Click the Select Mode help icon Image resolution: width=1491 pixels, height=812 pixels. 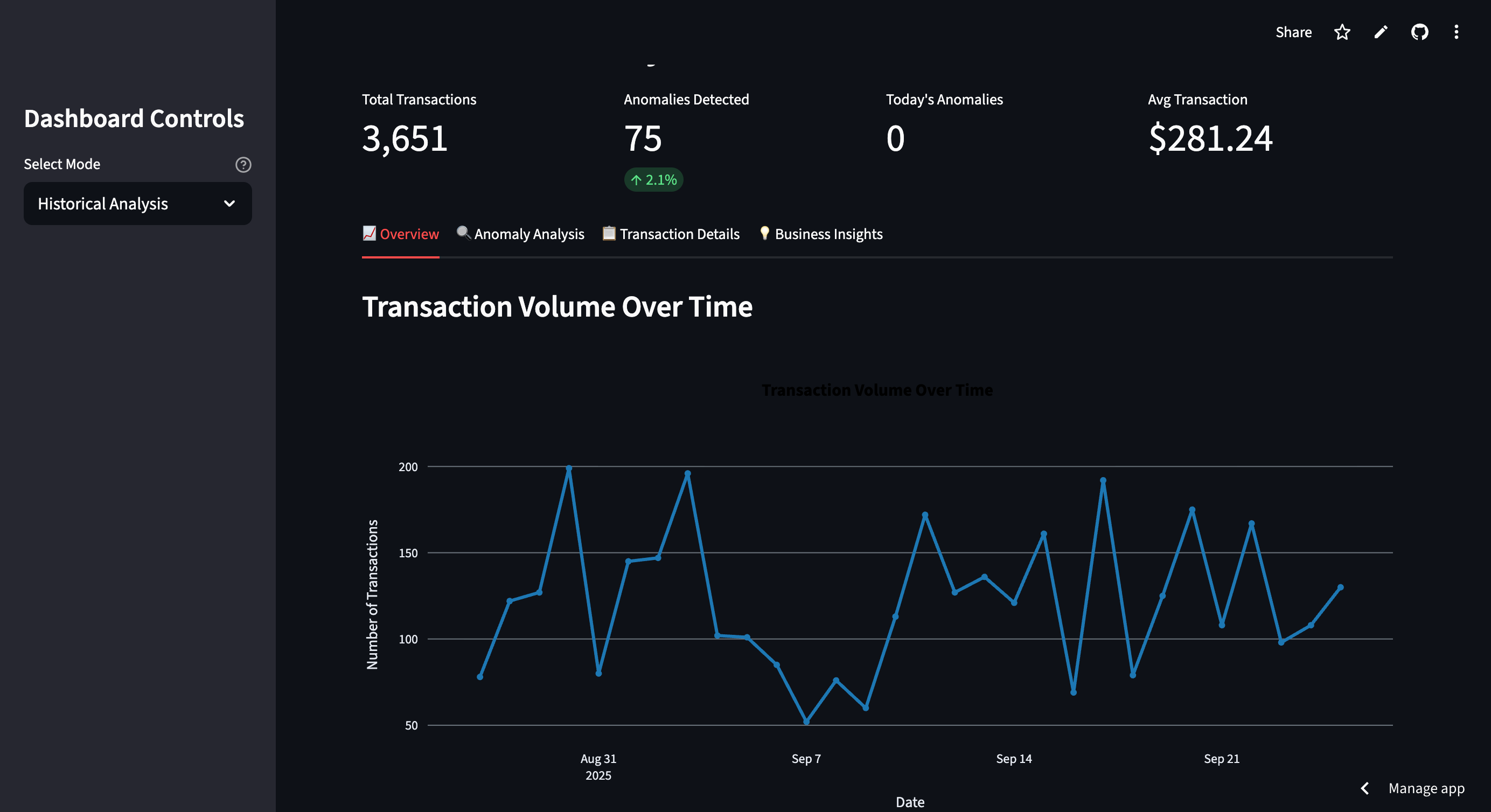(243, 164)
